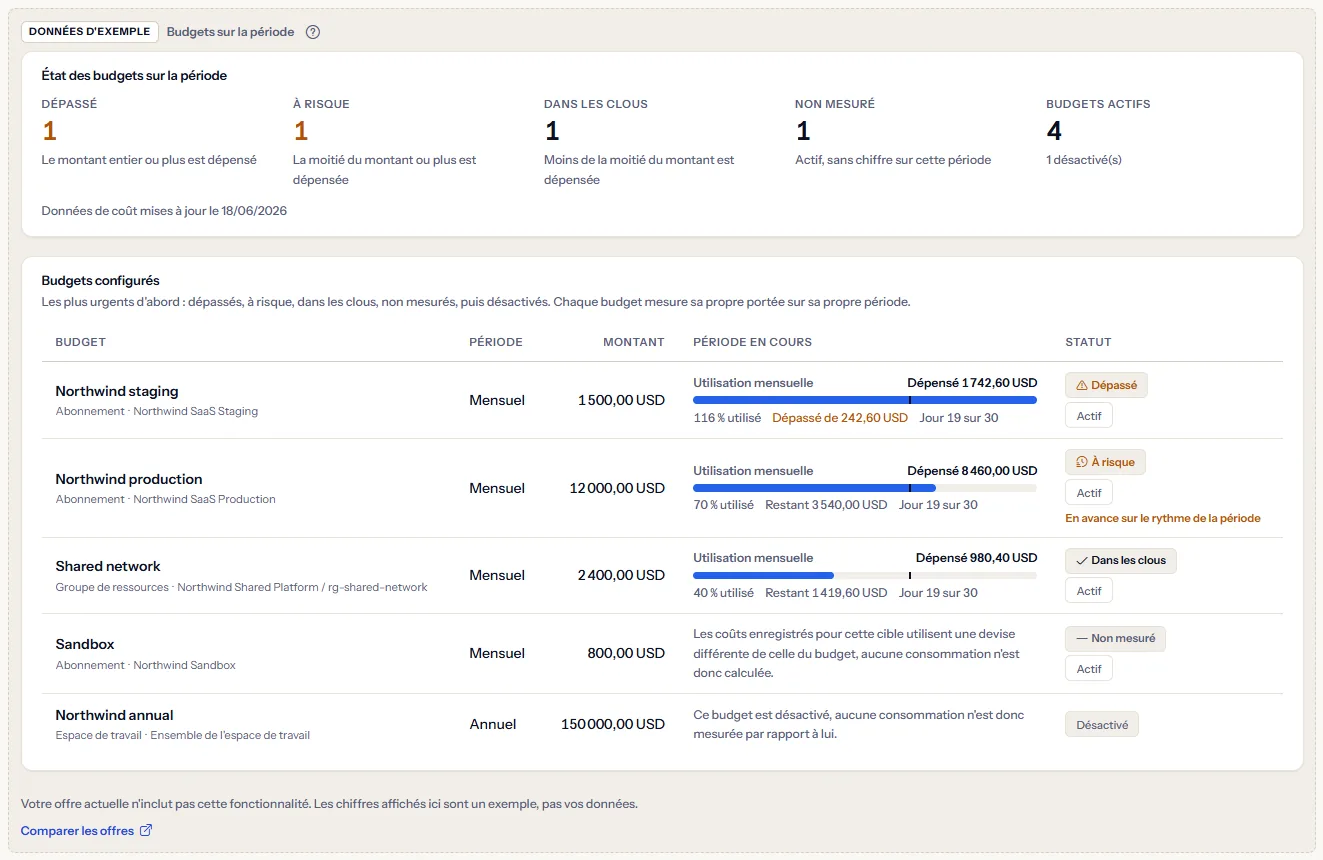1323x860 pixels.
Task: Open the help icon beside Budgets sur la période
Action: pyautogui.click(x=313, y=32)
